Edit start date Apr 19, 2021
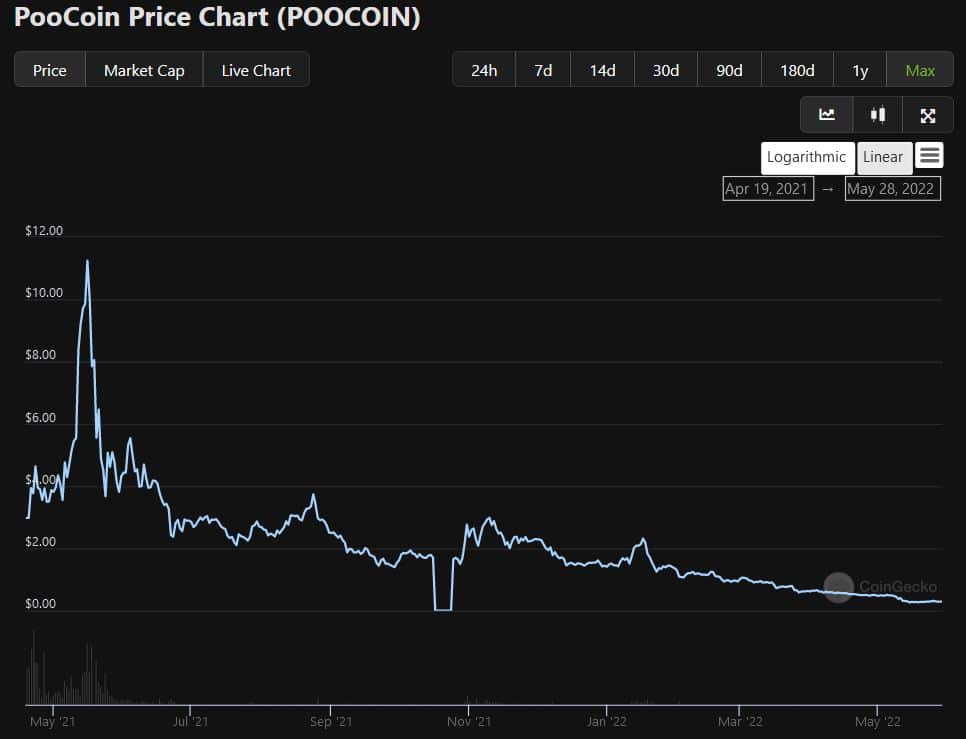Screen dimensions: 966x739 coord(768,188)
